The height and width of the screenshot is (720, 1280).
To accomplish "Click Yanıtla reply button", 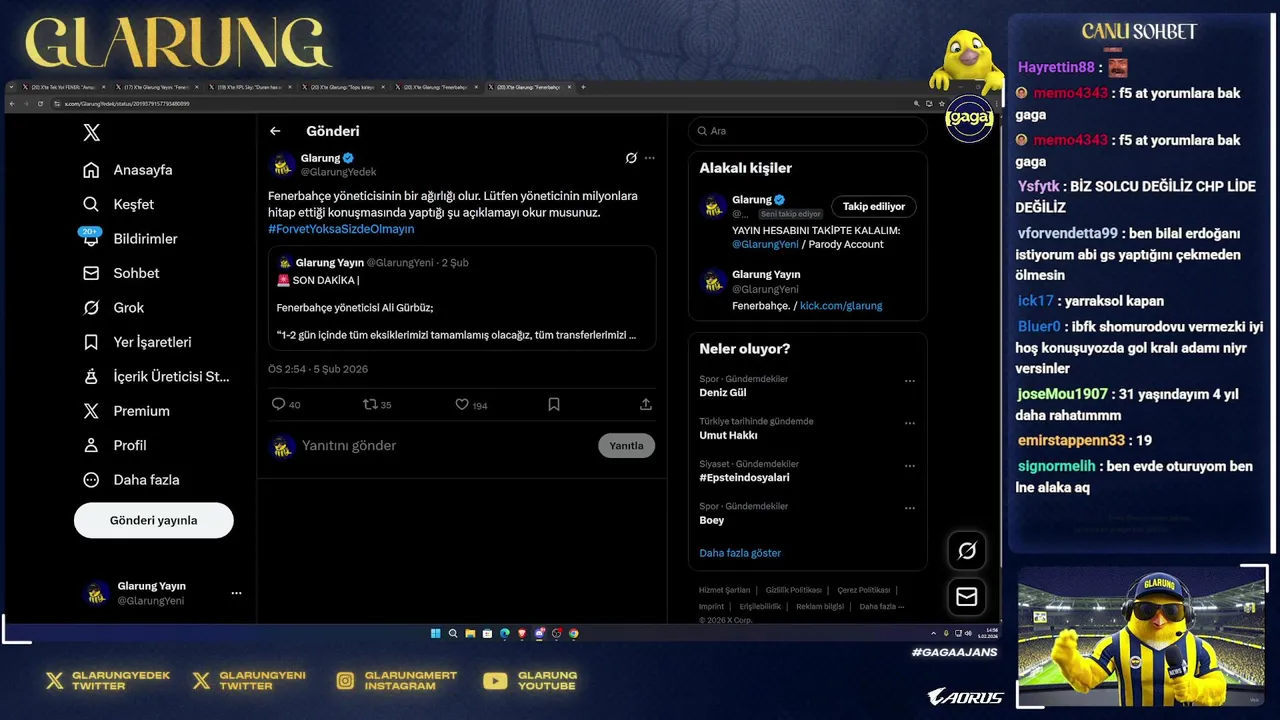I will pyautogui.click(x=627, y=446).
